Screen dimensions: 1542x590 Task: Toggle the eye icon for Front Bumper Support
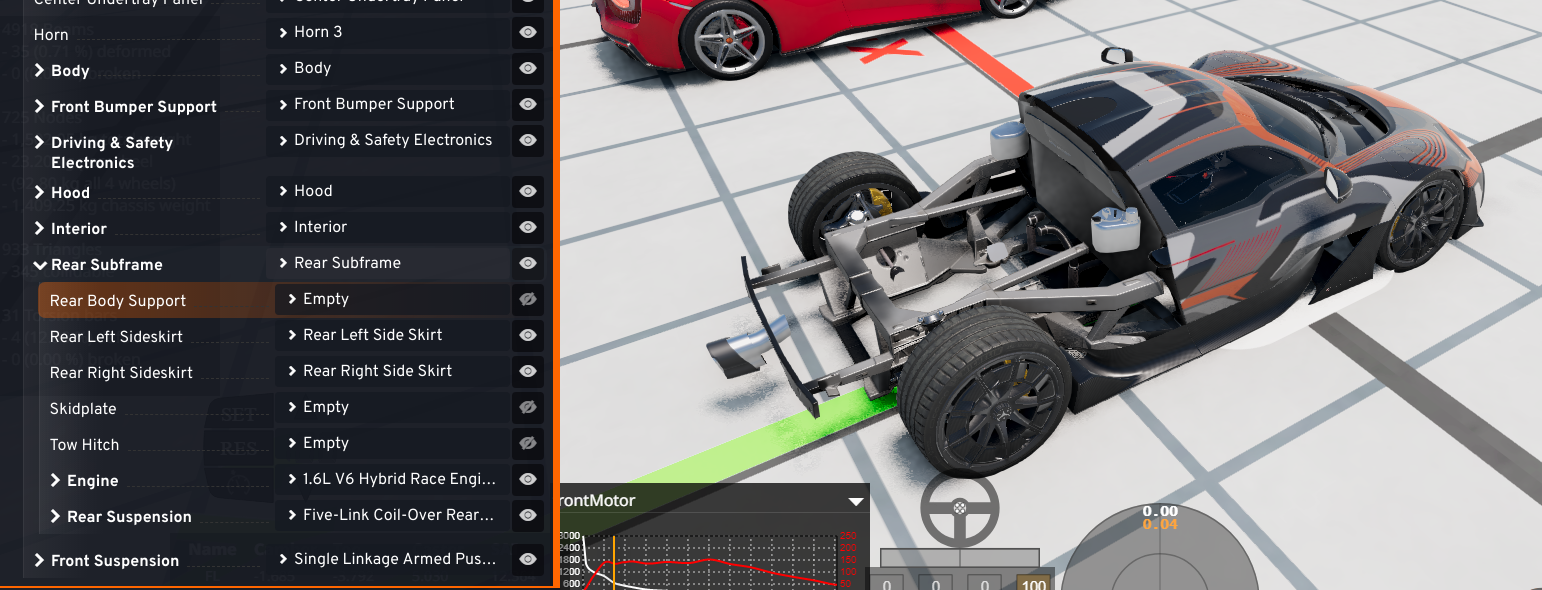(528, 104)
